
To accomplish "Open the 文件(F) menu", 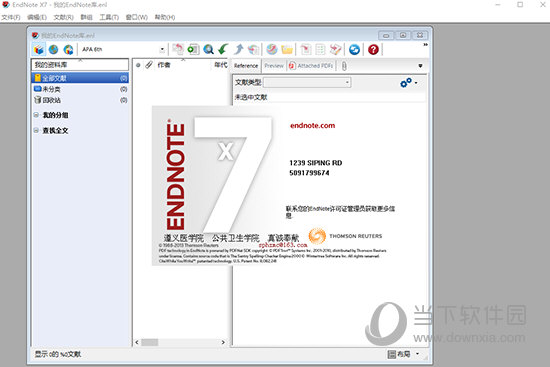I will (11, 17).
